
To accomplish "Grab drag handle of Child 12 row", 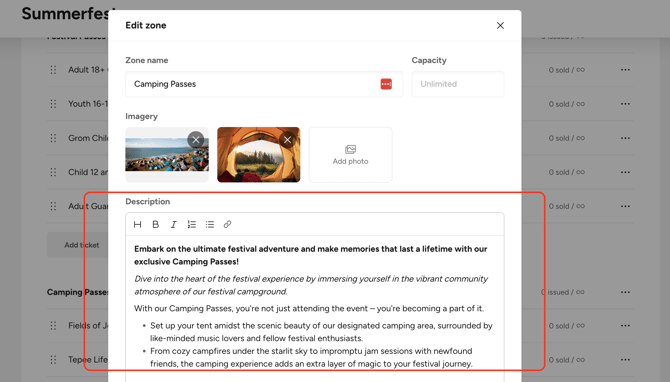I will coord(53,172).
